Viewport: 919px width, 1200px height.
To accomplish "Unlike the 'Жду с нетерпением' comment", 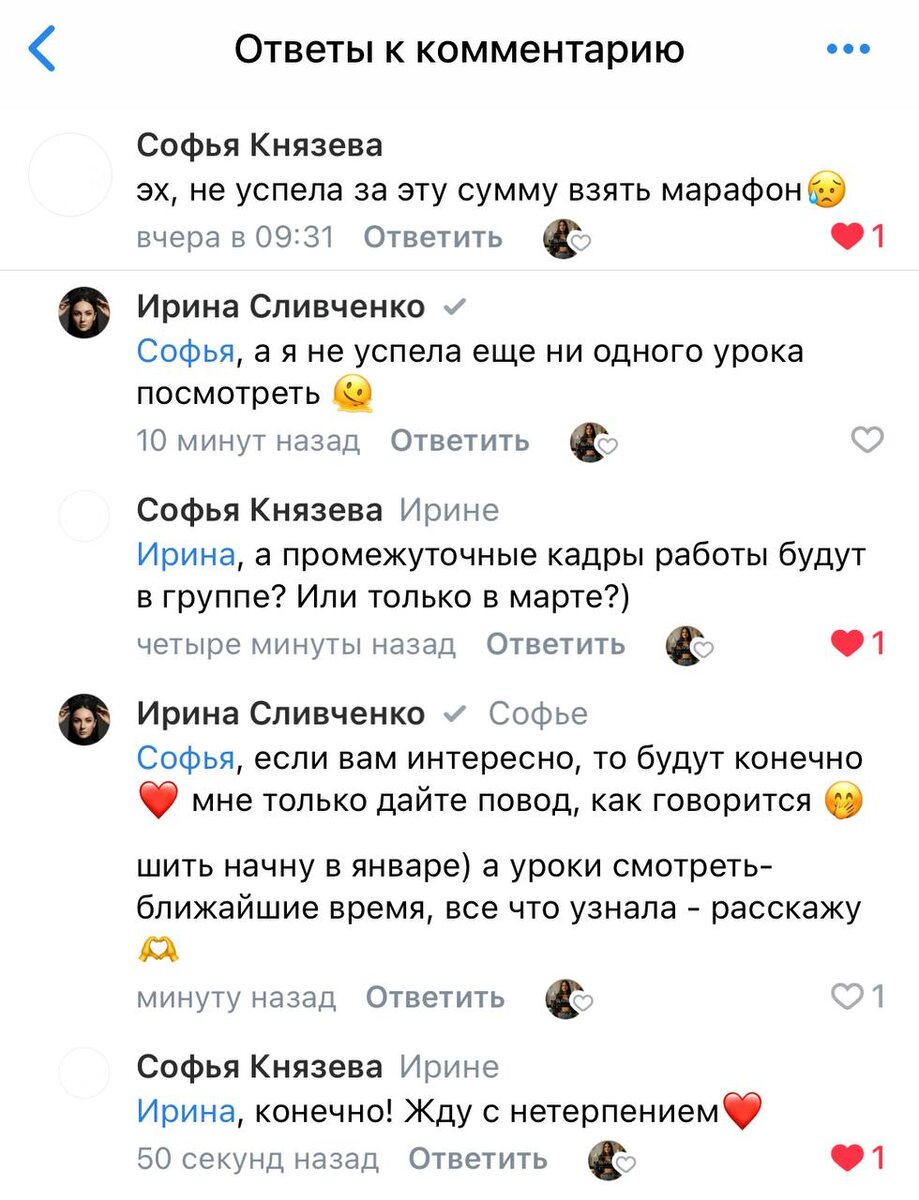I will pyautogui.click(x=847, y=1156).
